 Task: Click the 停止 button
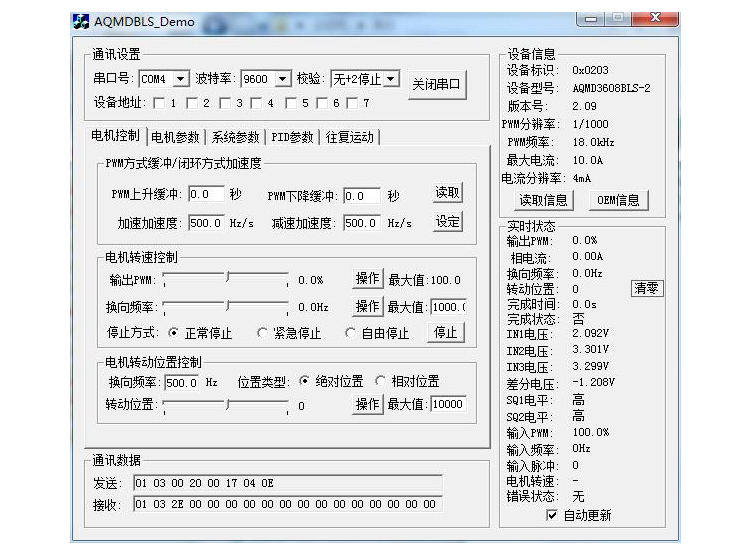click(445, 333)
